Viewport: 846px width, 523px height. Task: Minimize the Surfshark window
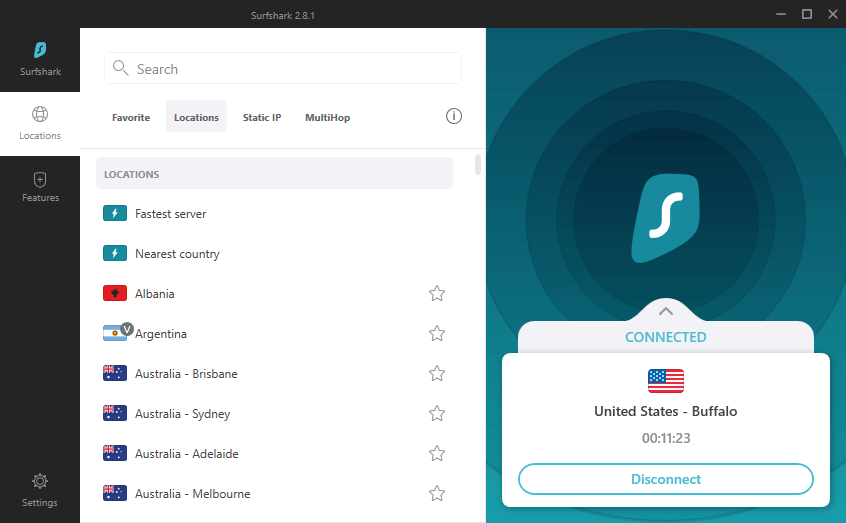(x=781, y=14)
